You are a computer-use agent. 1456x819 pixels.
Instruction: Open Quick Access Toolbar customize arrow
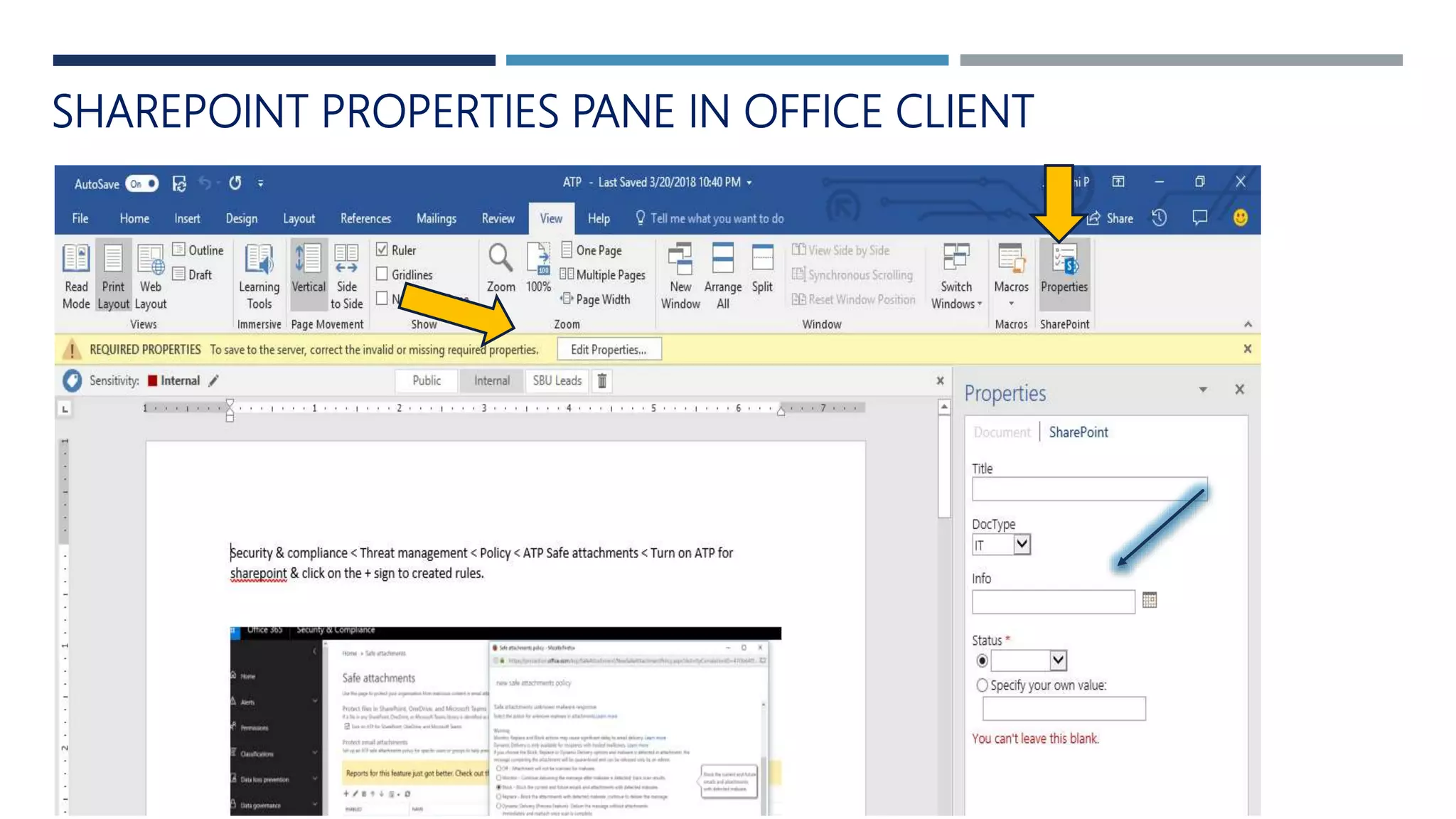click(261, 183)
